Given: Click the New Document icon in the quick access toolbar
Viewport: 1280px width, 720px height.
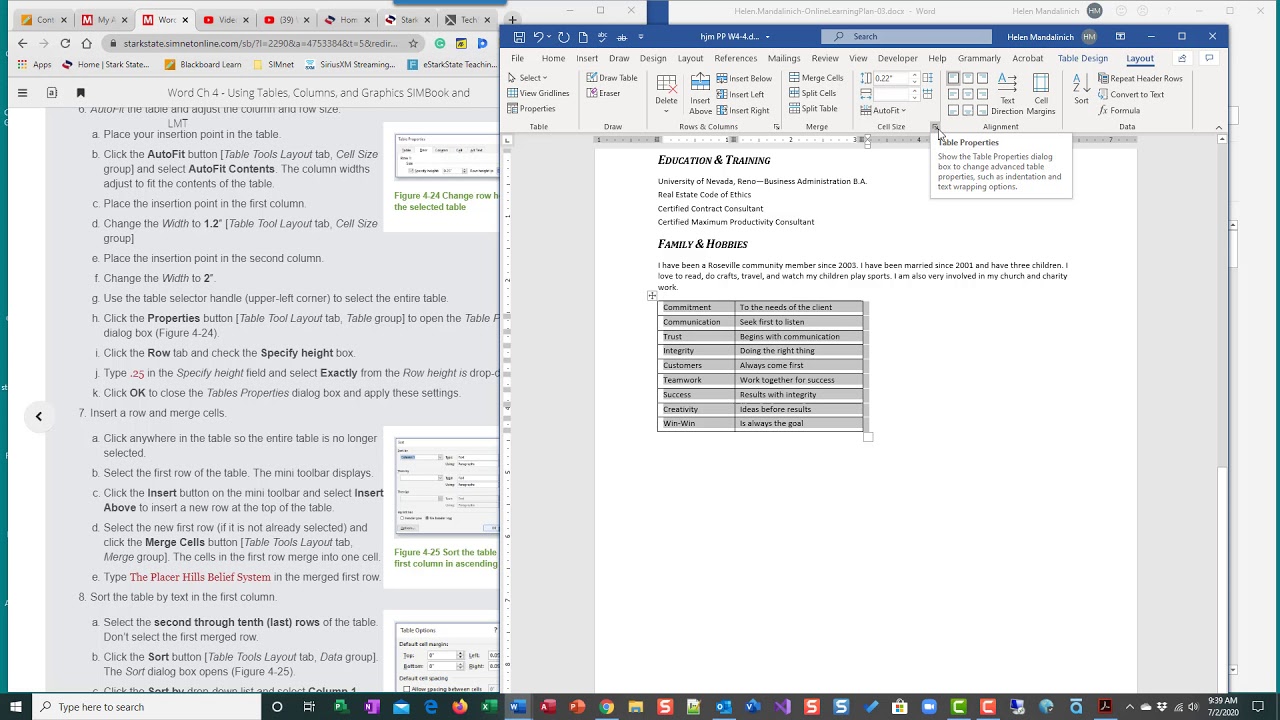Looking at the screenshot, I should coord(583,37).
